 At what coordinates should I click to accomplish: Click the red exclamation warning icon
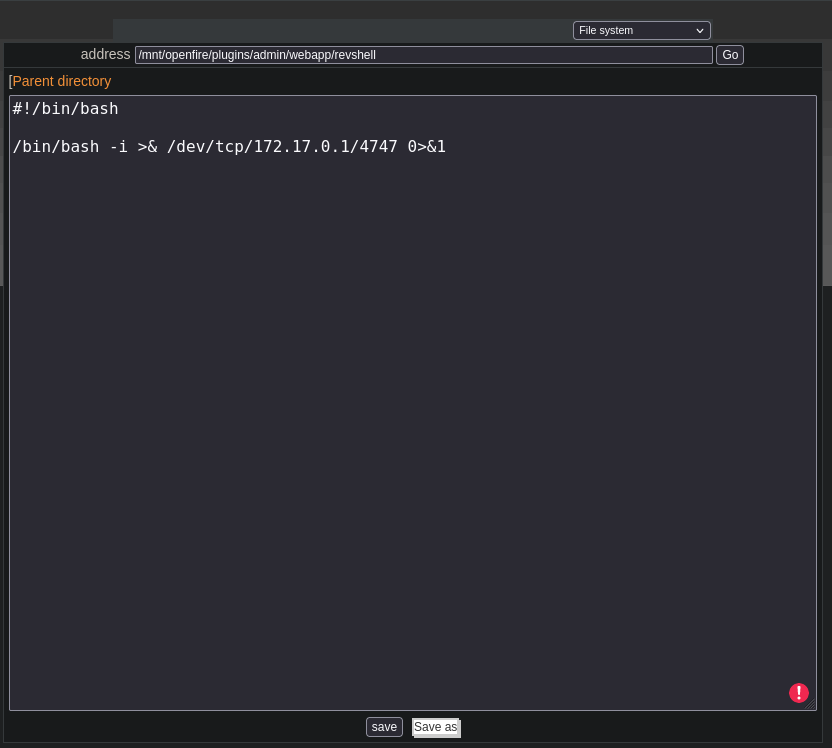click(799, 693)
